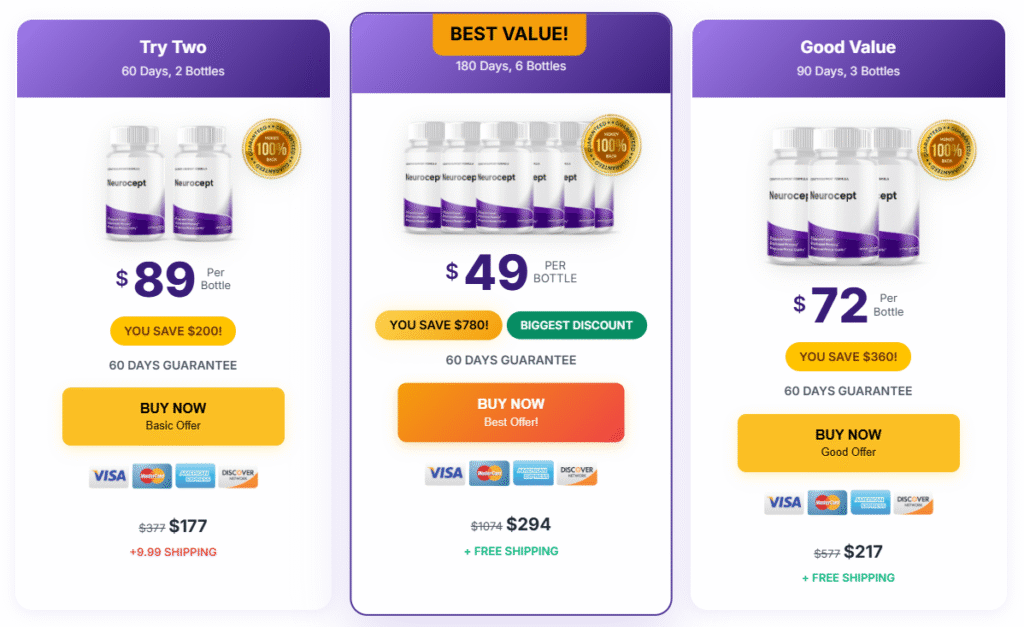The image size is (1024, 627).
Task: Click 100% money back seal on Best Value
Action: point(611,144)
